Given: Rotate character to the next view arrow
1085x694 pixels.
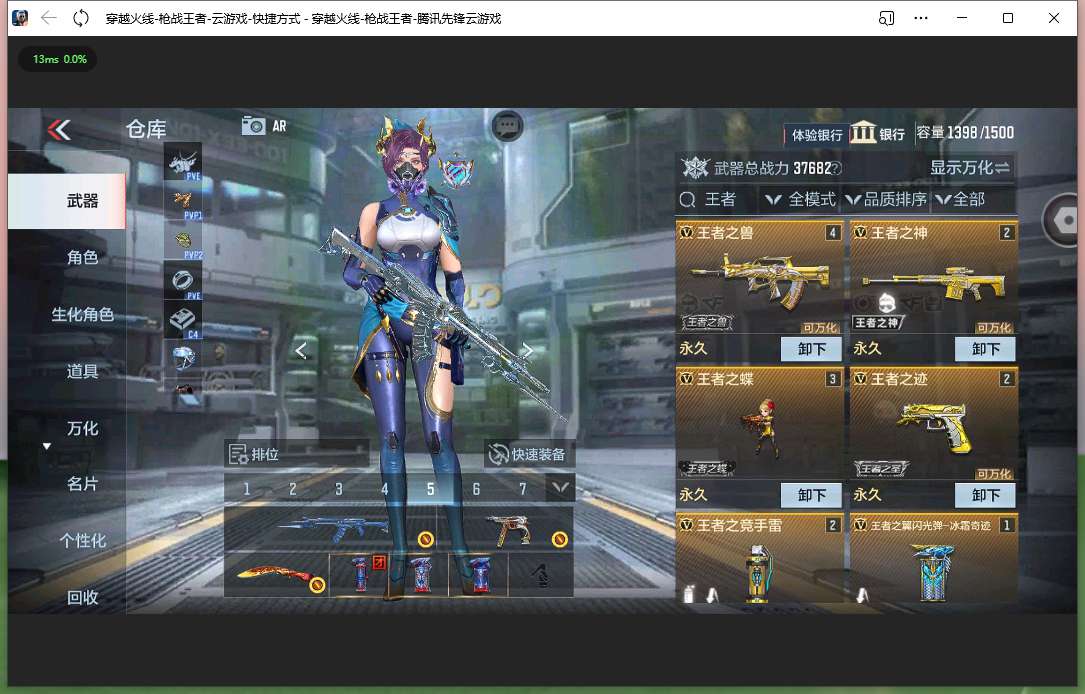Looking at the screenshot, I should [x=527, y=350].
